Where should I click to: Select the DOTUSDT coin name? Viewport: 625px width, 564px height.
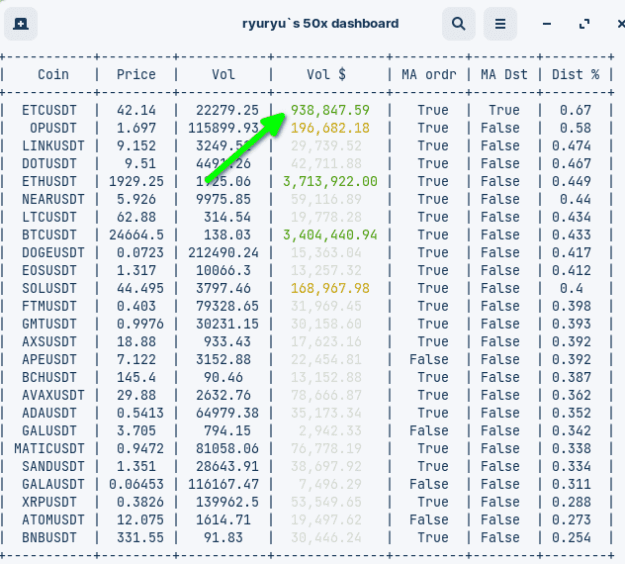[x=49, y=163]
